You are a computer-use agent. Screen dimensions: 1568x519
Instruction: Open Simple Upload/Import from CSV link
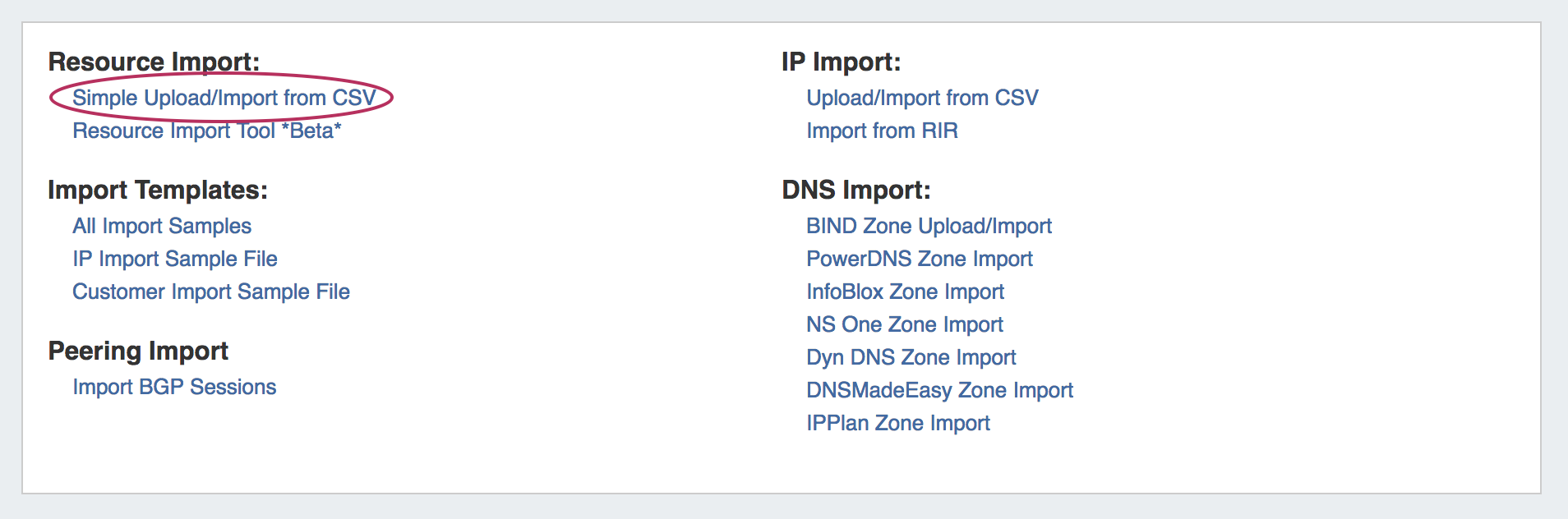[224, 98]
